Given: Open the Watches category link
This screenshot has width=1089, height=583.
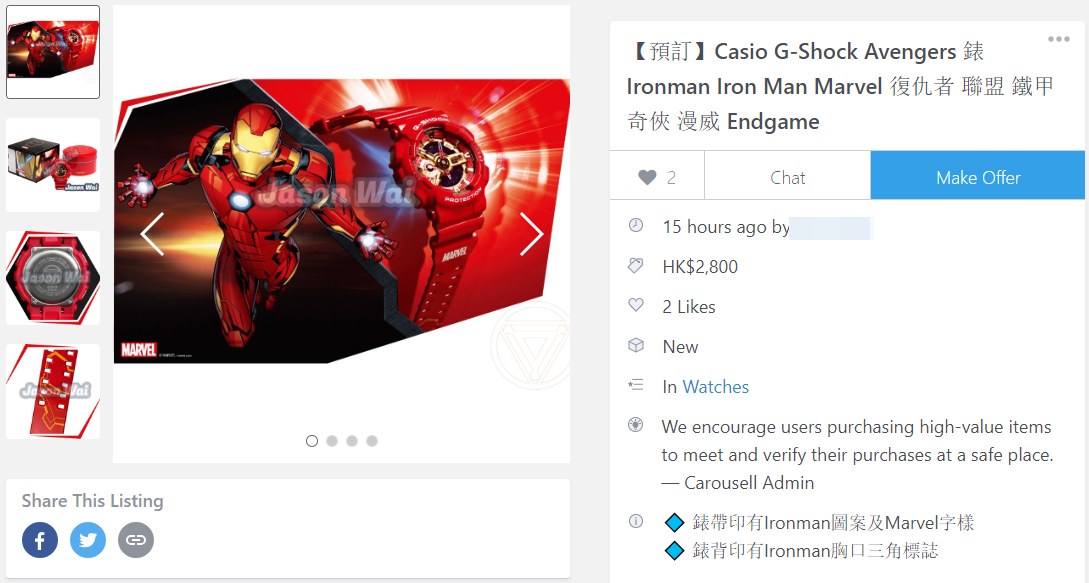Looking at the screenshot, I should point(715,387).
